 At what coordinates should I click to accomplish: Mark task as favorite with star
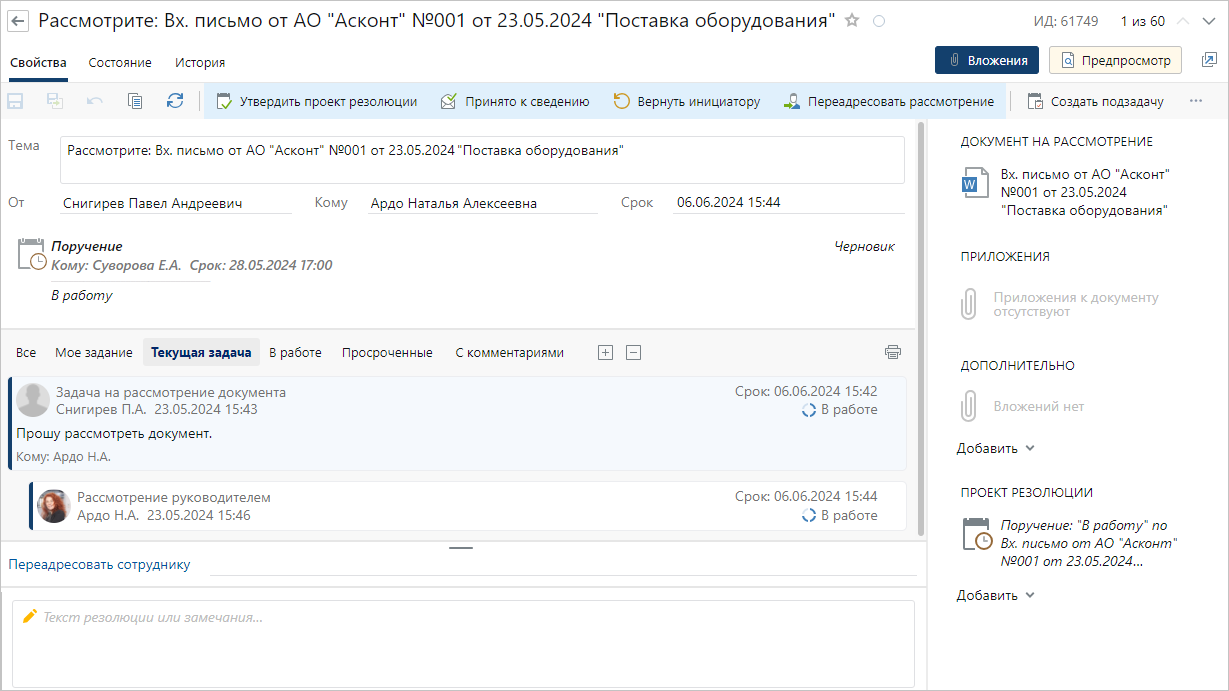(x=852, y=21)
